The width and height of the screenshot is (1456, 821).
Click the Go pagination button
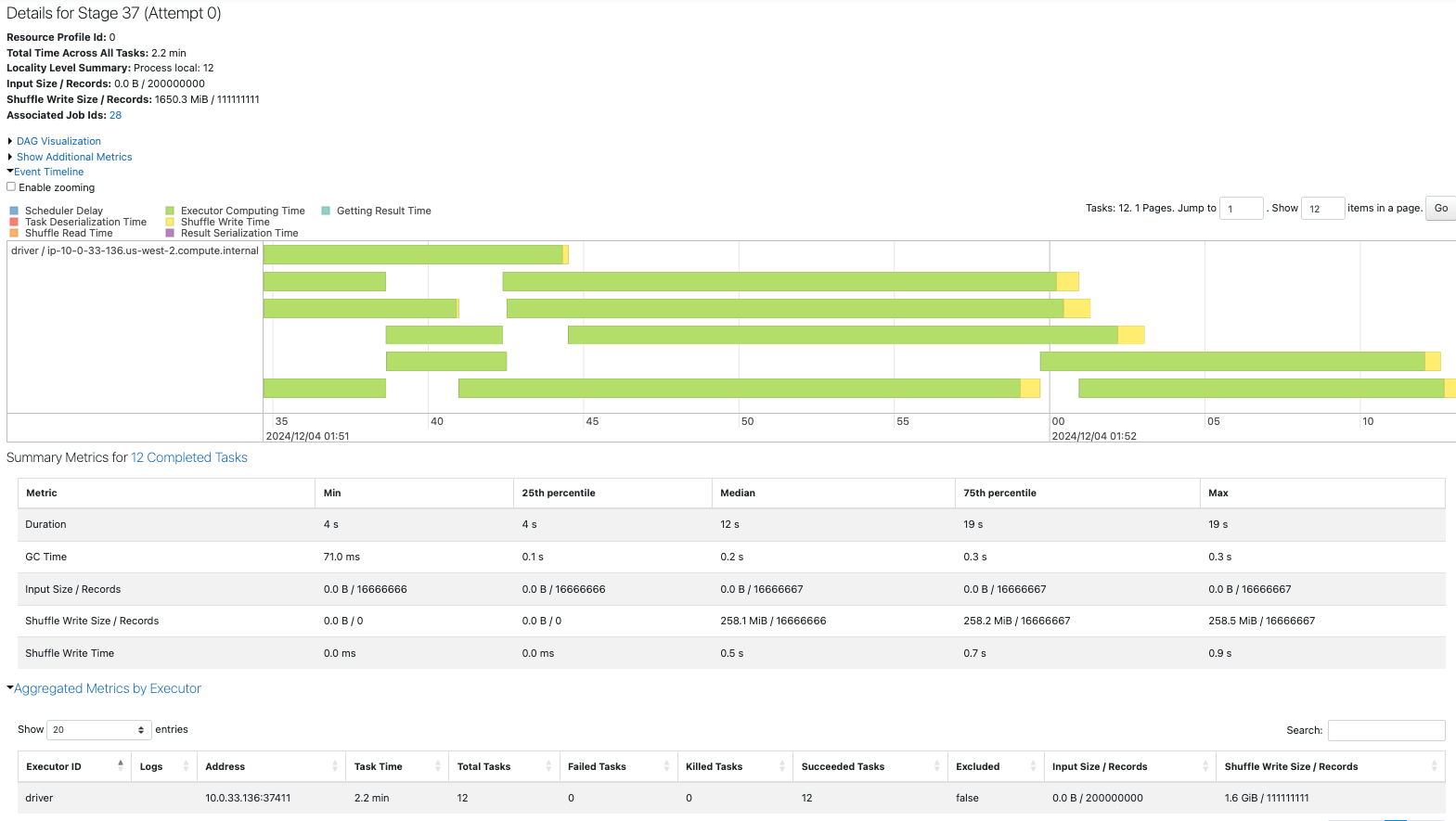[x=1440, y=208]
